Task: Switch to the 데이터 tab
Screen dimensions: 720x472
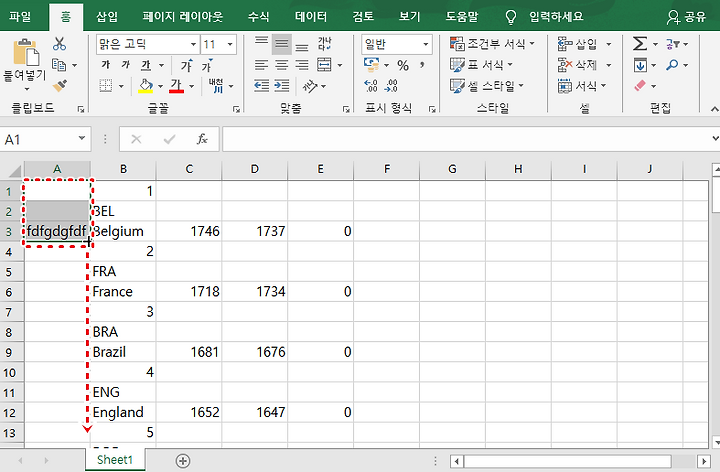Action: coord(311,17)
